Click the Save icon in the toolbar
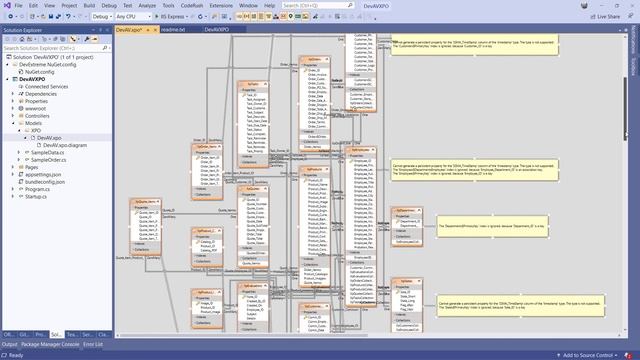The image size is (640, 360). click(51, 17)
